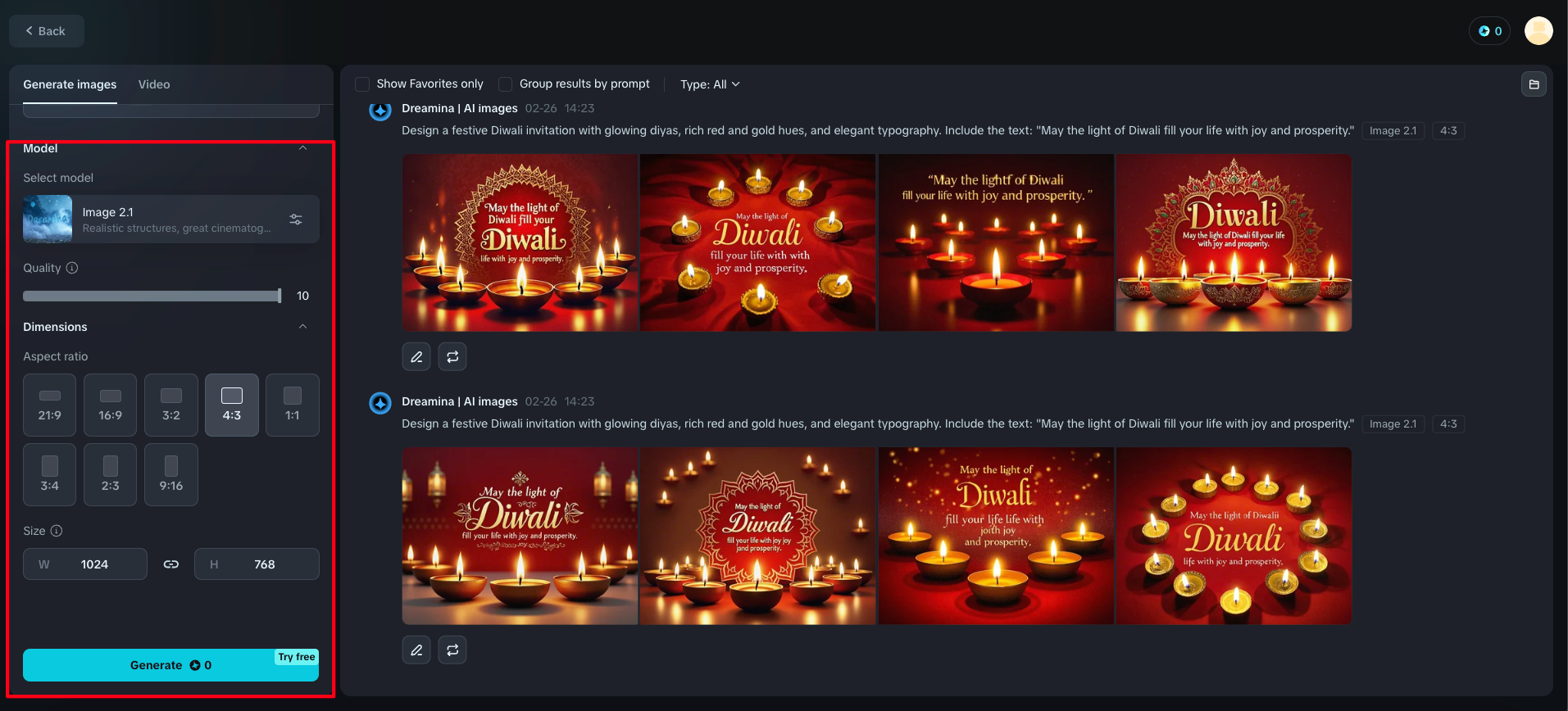The width and height of the screenshot is (1568, 711).
Task: Click the Quality slider handle
Action: point(280,296)
